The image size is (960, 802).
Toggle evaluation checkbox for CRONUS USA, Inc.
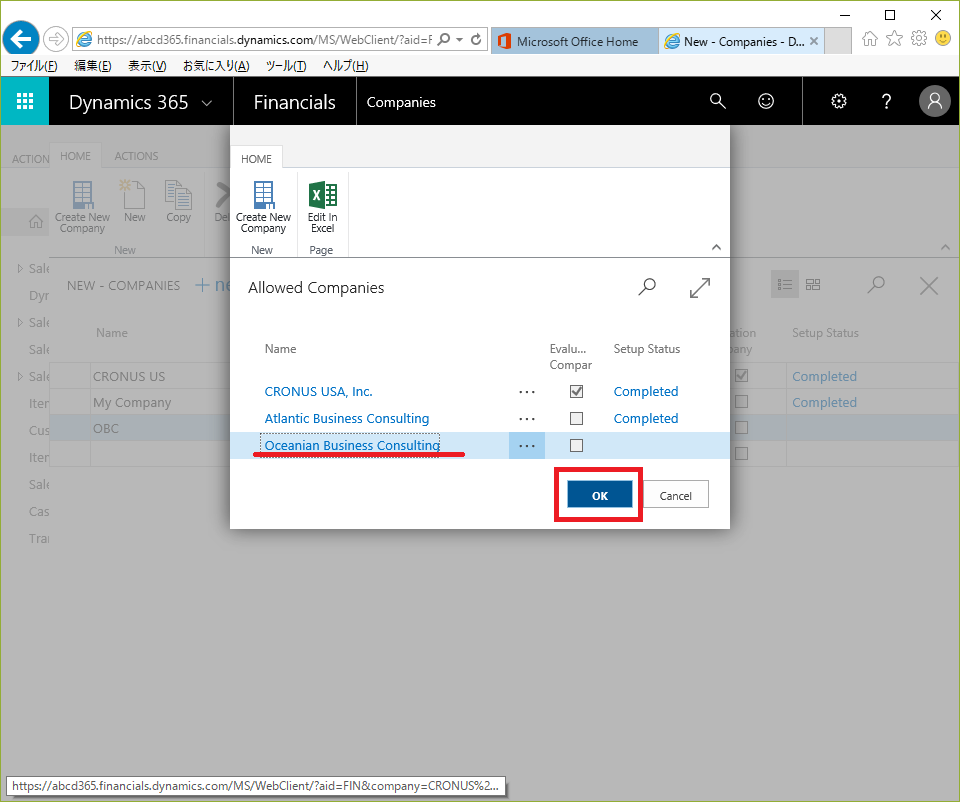[x=576, y=392]
